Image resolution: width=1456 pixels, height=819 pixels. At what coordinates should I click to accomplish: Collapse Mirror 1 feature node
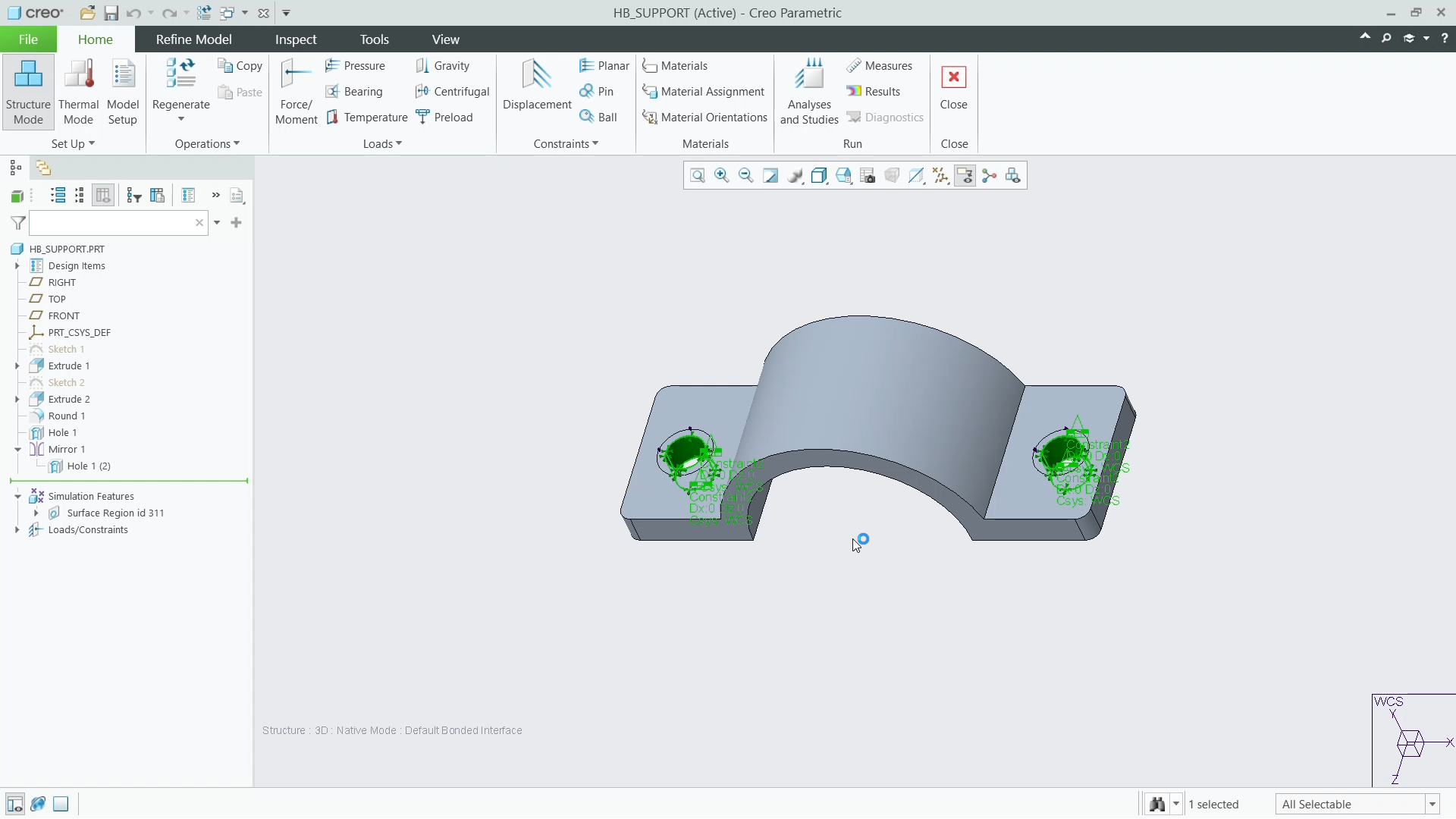tap(17, 450)
